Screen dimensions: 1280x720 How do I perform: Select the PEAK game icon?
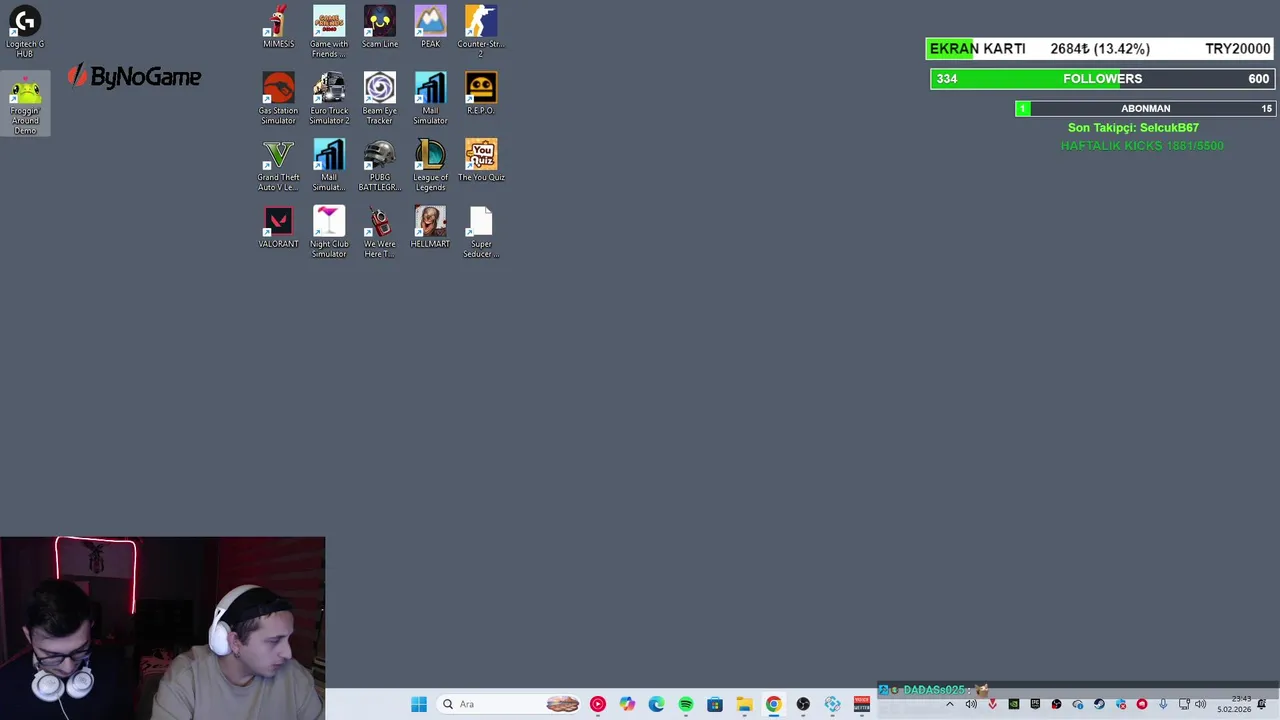pyautogui.click(x=430, y=27)
